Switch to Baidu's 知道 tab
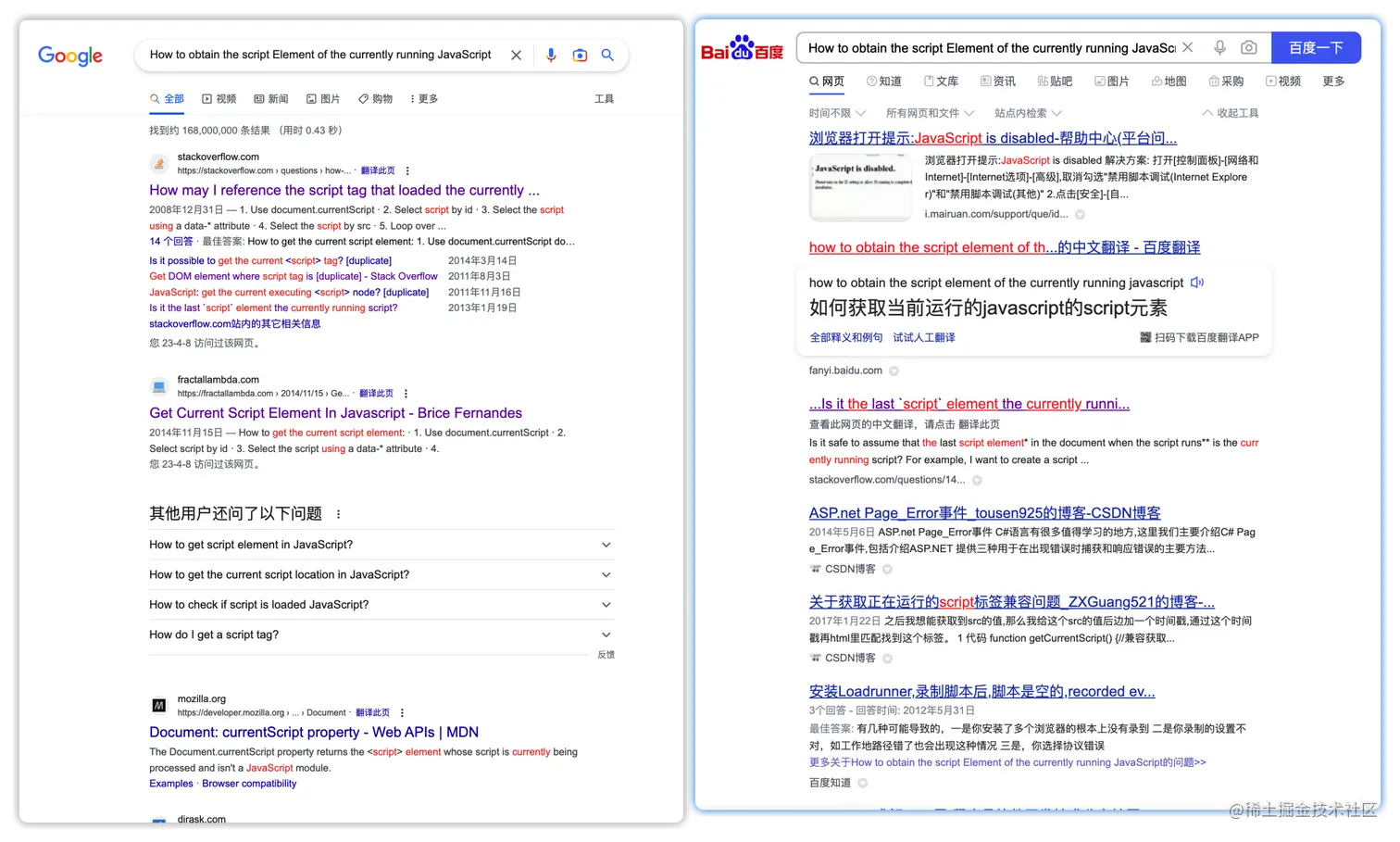Image resolution: width=1400 pixels, height=842 pixels. tap(884, 82)
